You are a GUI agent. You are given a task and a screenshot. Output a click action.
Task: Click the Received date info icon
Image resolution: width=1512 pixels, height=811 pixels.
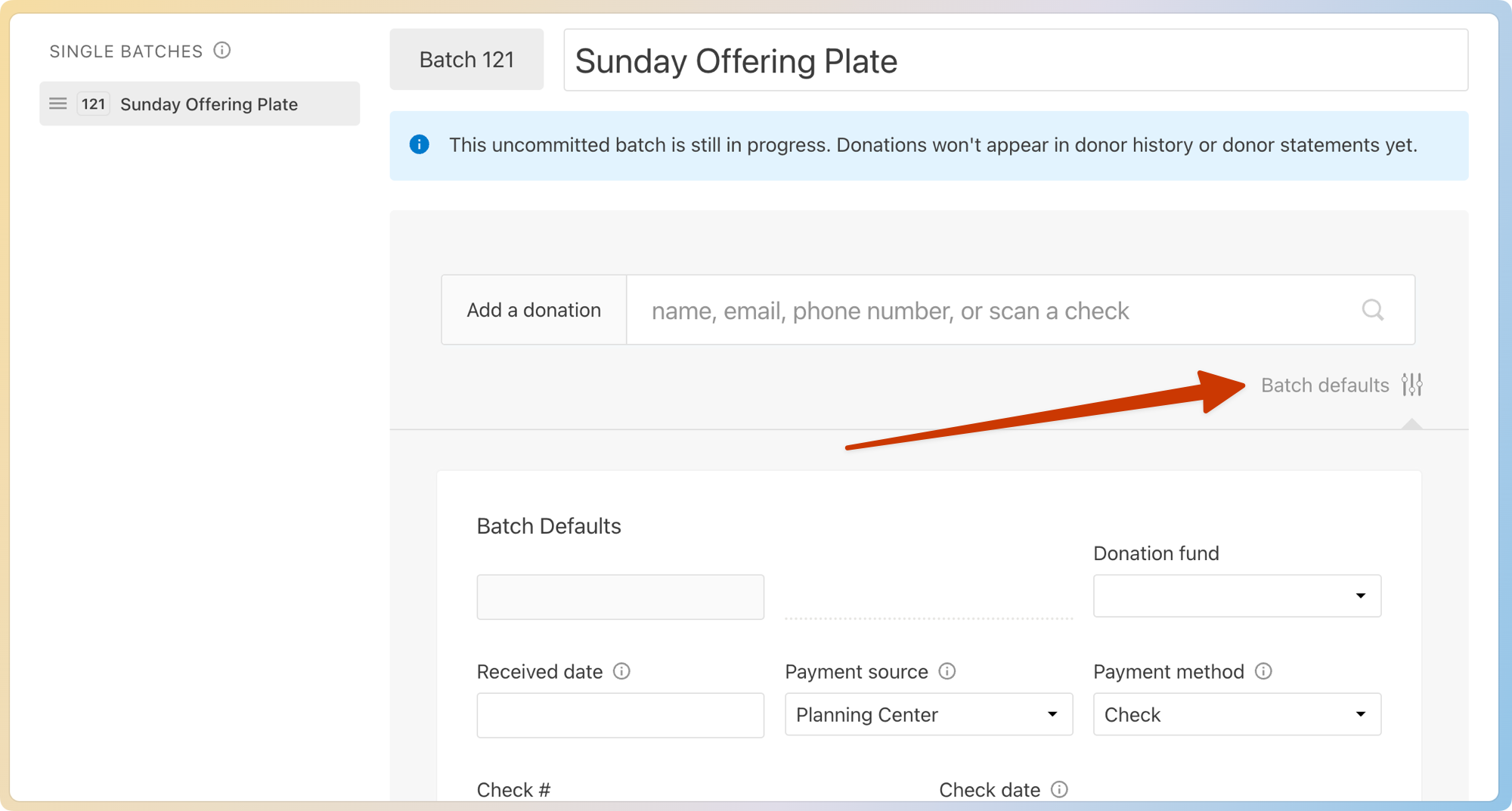(621, 671)
